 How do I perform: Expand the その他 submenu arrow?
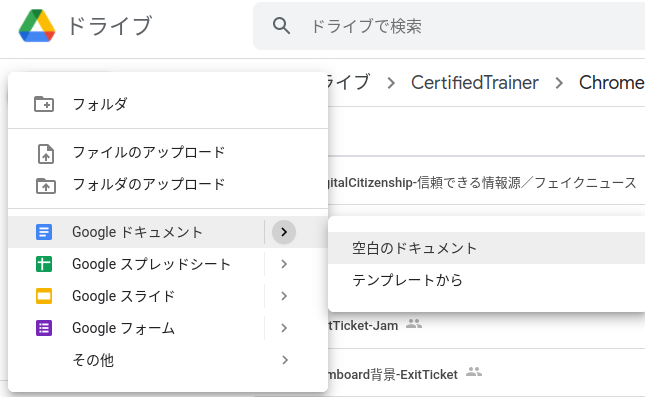click(x=285, y=360)
